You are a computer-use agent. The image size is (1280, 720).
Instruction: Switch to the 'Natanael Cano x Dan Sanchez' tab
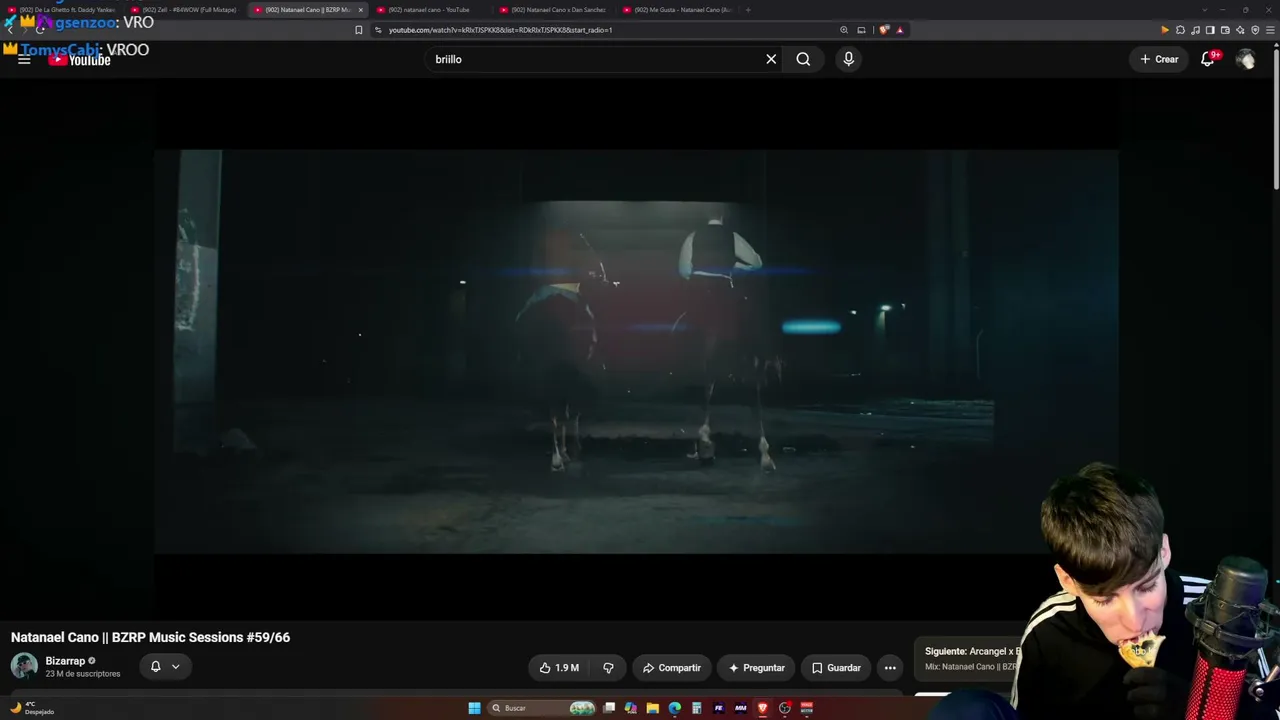[x=551, y=10]
